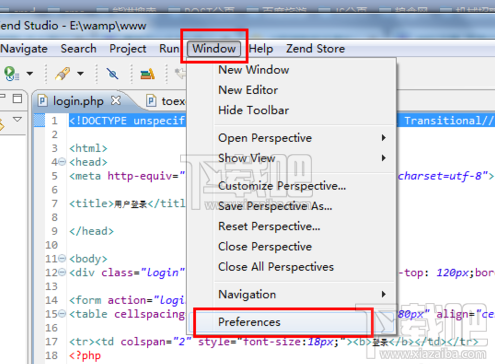Click the green Run external tools icon
The image size is (495, 364).
(11, 73)
